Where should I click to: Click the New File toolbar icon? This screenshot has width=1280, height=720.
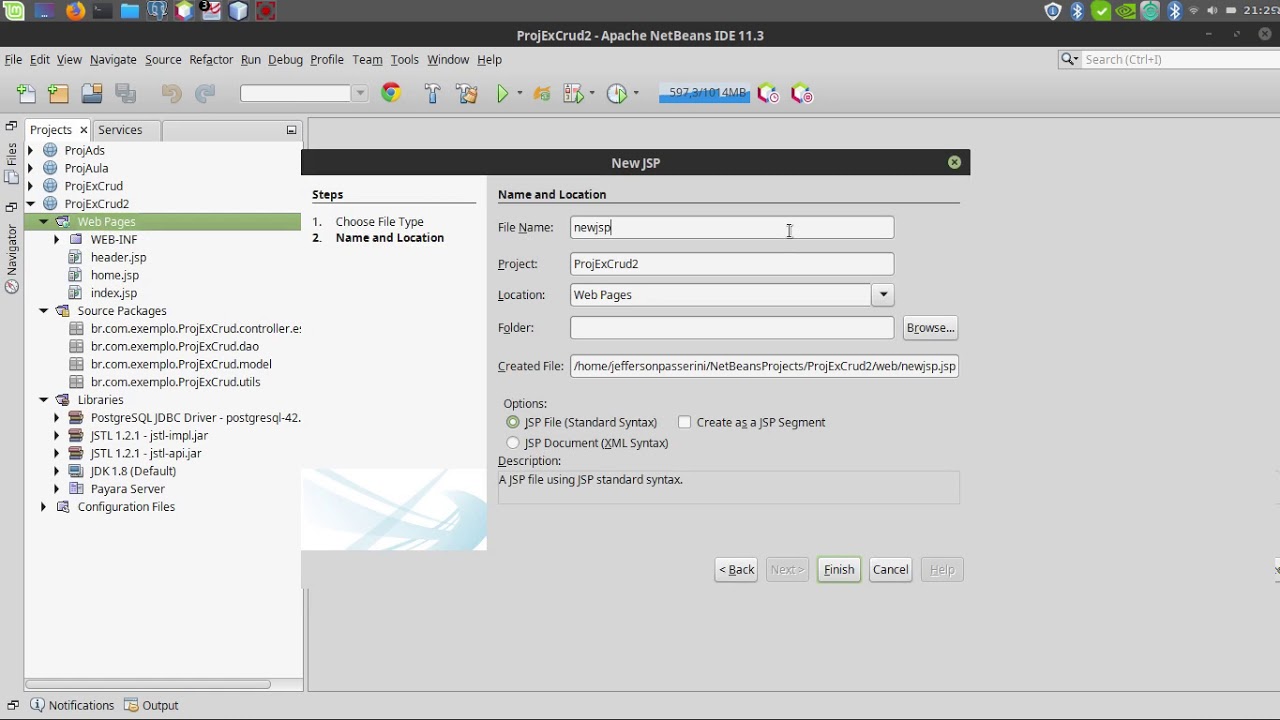click(x=26, y=94)
